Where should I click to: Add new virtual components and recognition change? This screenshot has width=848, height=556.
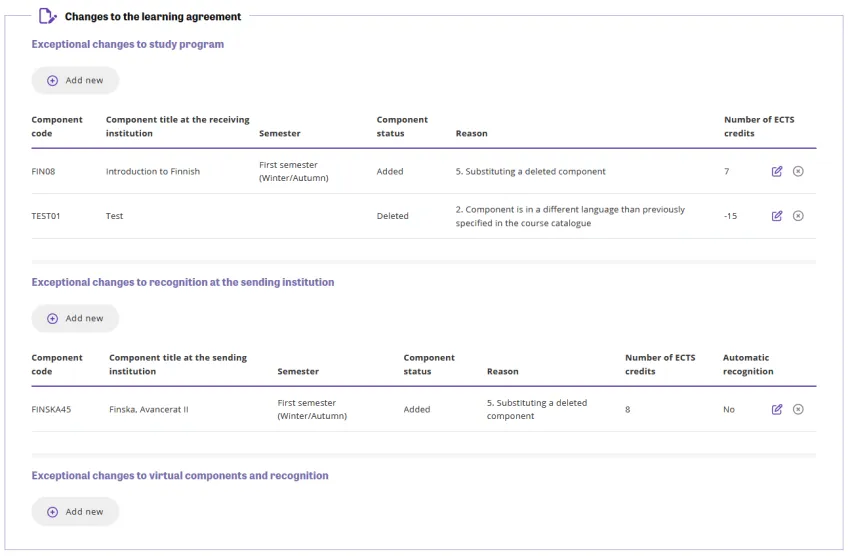(75, 512)
